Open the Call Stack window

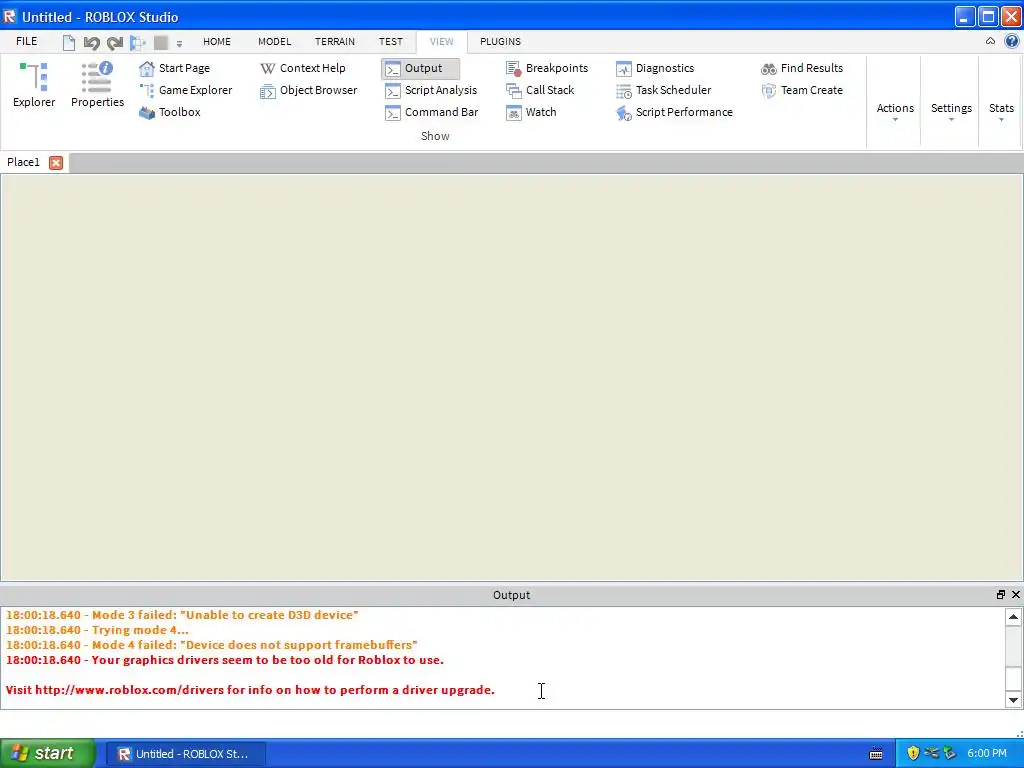click(540, 90)
